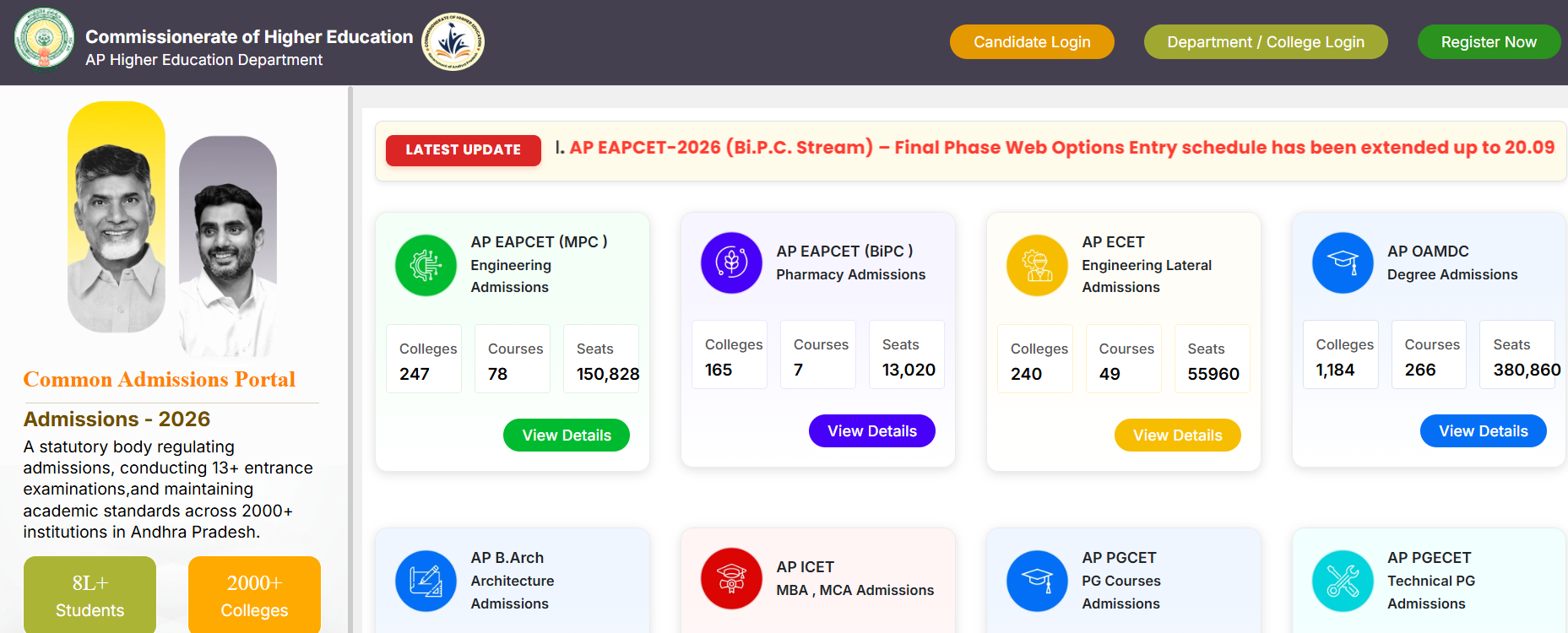Click Degree Admissions subtitle text
The width and height of the screenshot is (1568, 633).
pyautogui.click(x=1452, y=275)
